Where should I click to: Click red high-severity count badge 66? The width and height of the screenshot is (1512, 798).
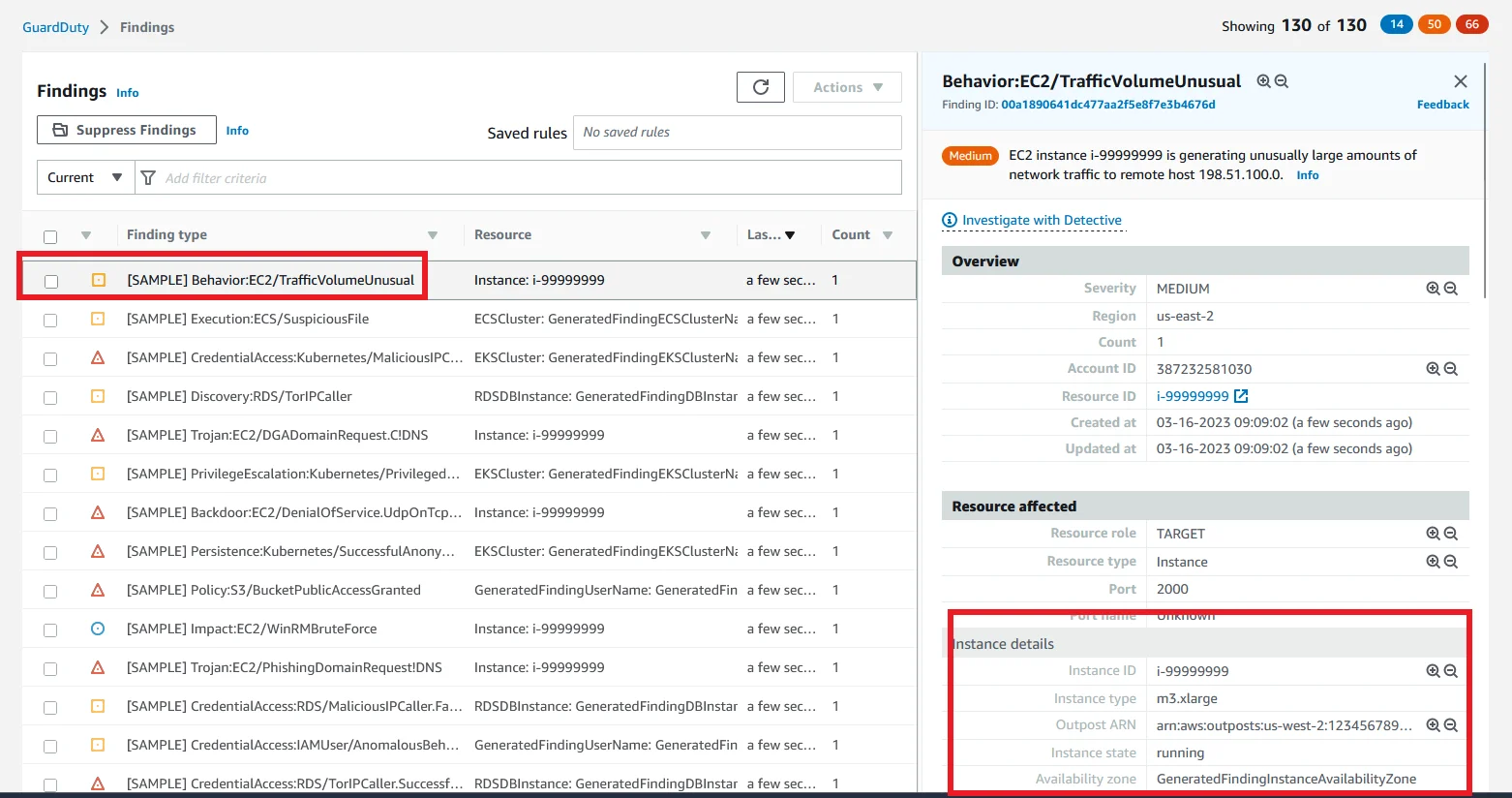[x=1471, y=25]
